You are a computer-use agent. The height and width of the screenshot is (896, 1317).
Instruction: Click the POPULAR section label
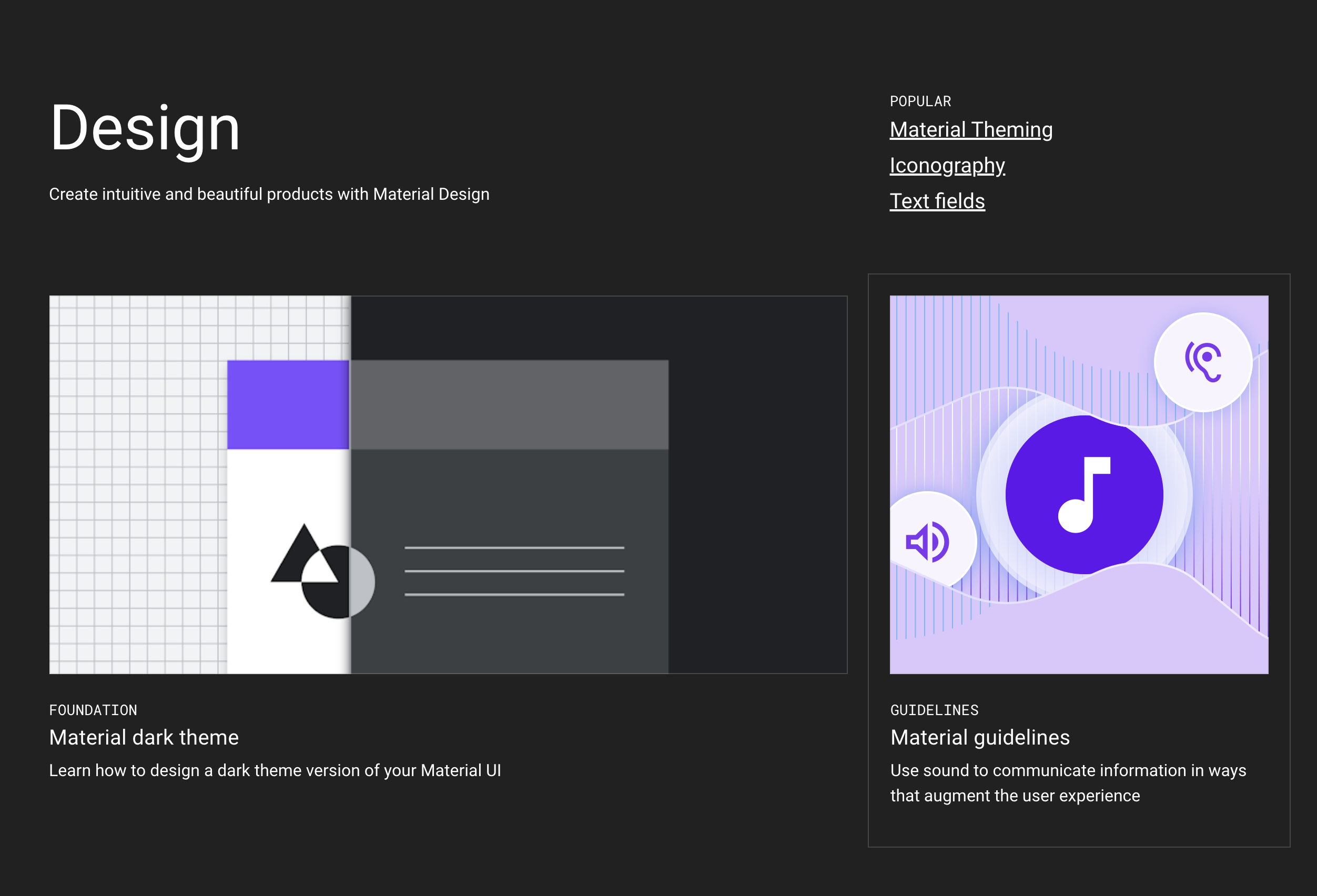click(920, 101)
